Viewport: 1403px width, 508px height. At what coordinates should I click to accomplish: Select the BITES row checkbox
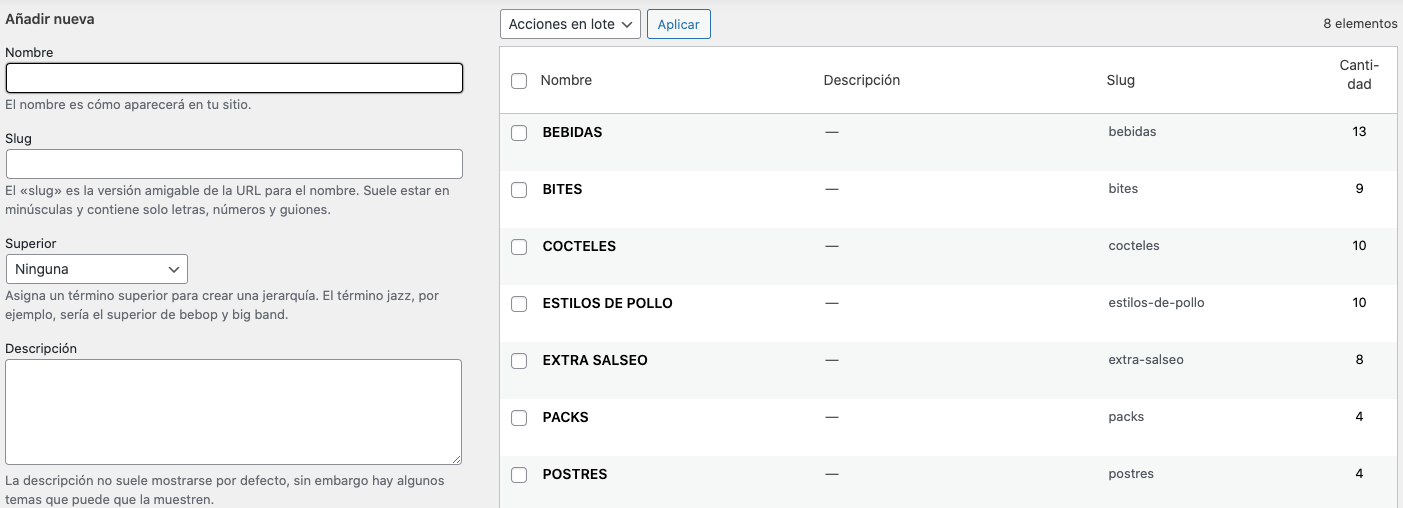pyautogui.click(x=519, y=190)
